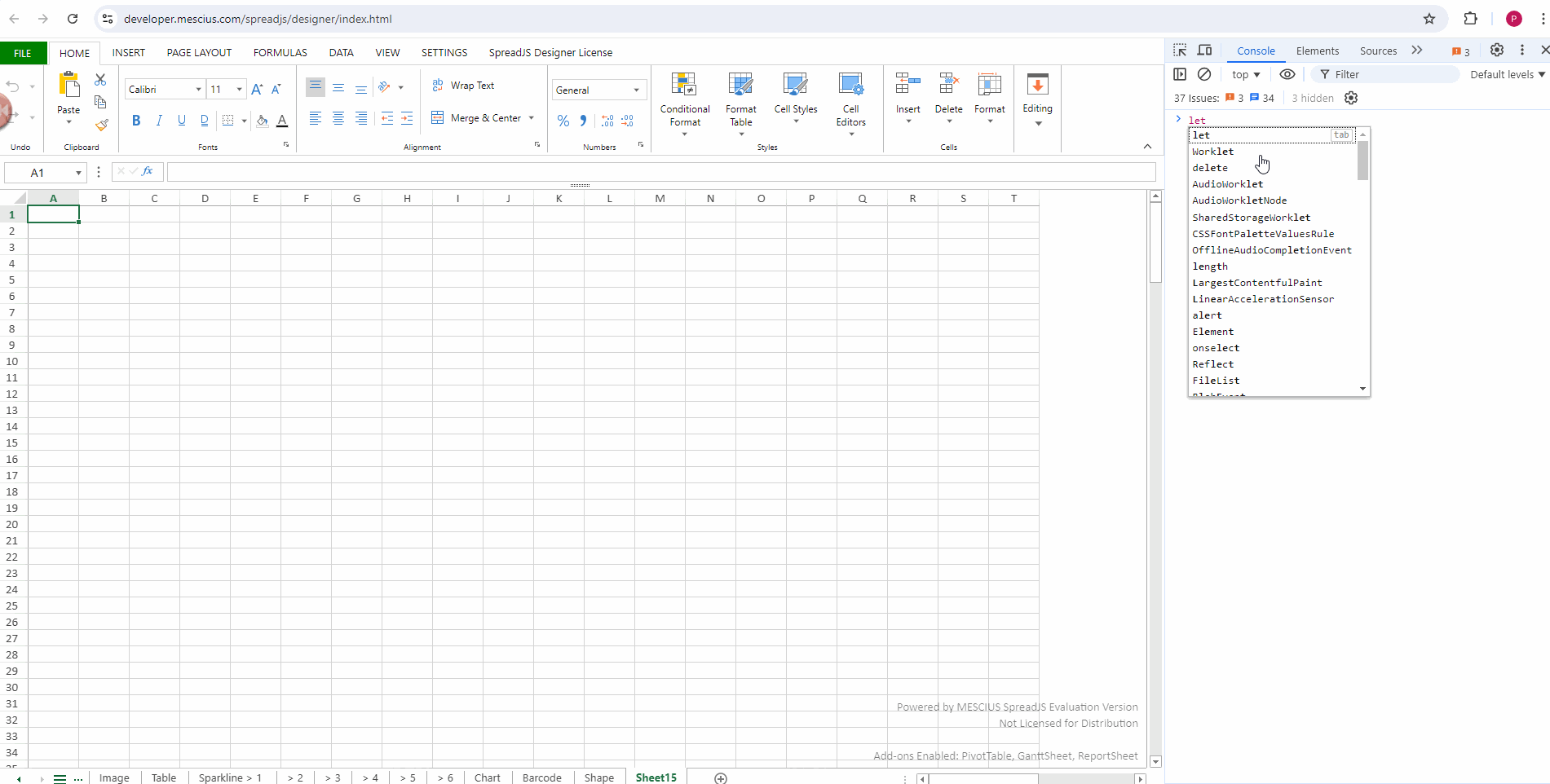Click the Paste clipboard icon
1550x784 pixels.
coord(68,86)
